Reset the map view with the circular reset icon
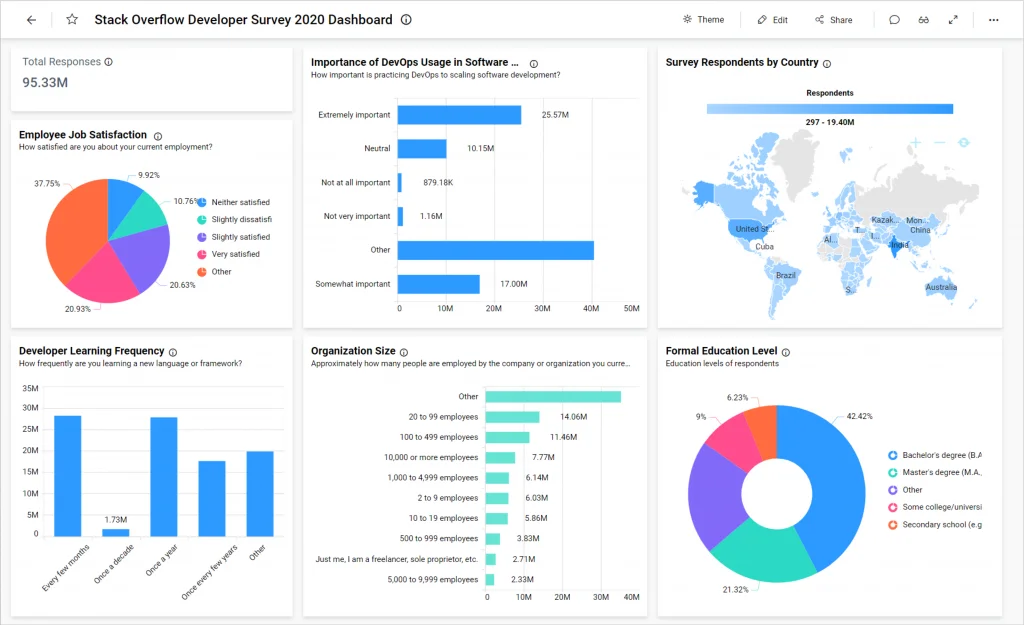 point(961,143)
